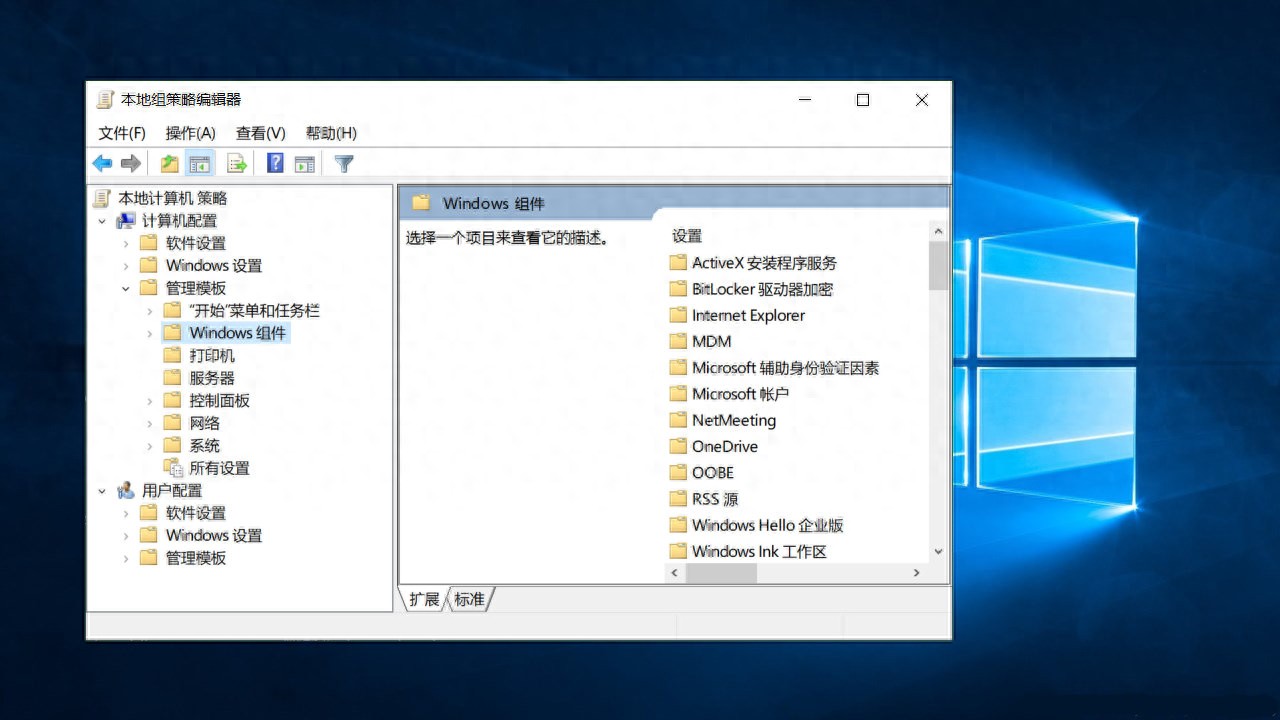Click the vertical scrollbar thumb in list
This screenshot has width=1280, height=720.
click(x=938, y=265)
